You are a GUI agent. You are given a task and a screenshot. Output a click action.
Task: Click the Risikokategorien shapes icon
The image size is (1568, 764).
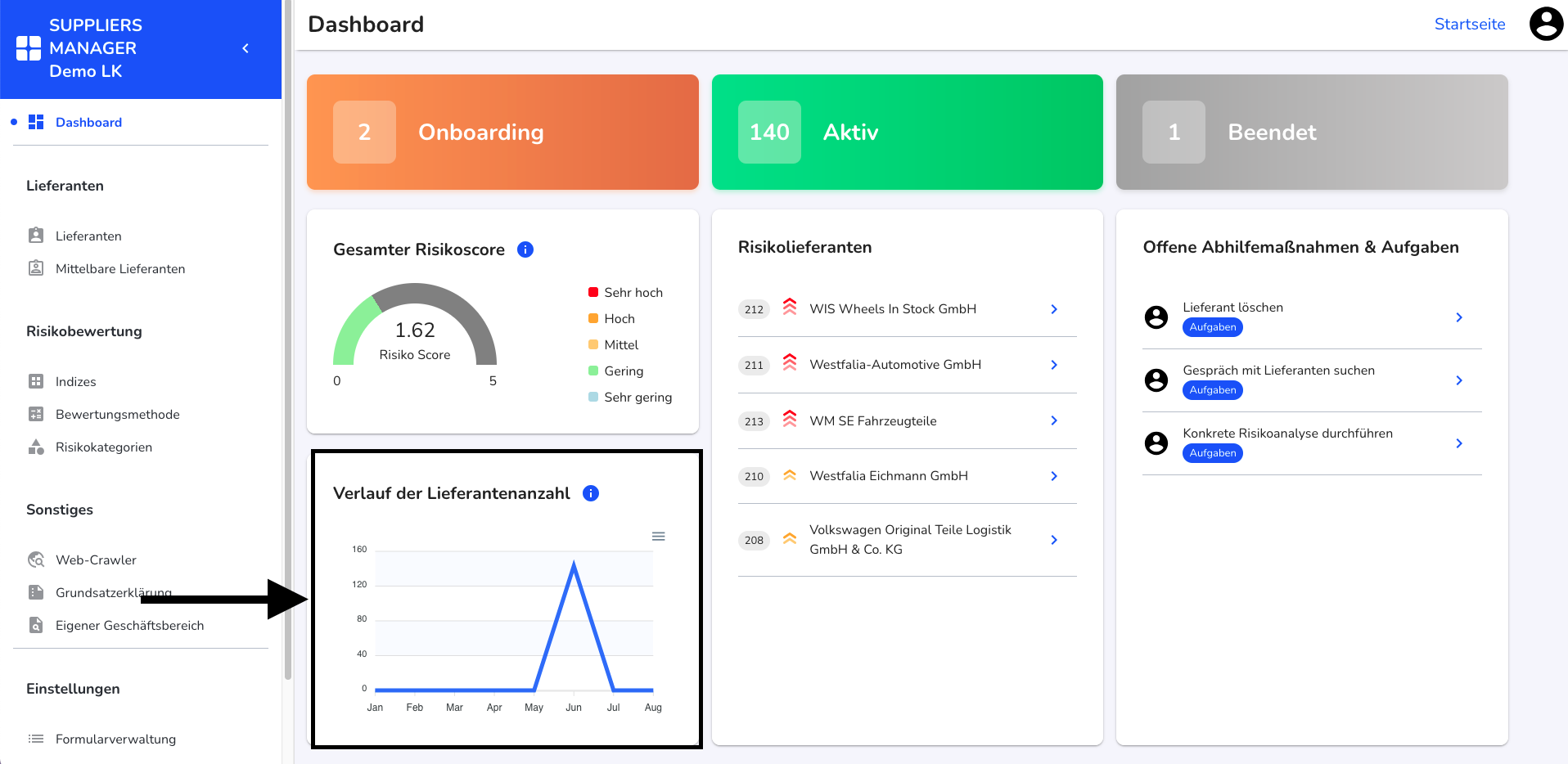(36, 447)
